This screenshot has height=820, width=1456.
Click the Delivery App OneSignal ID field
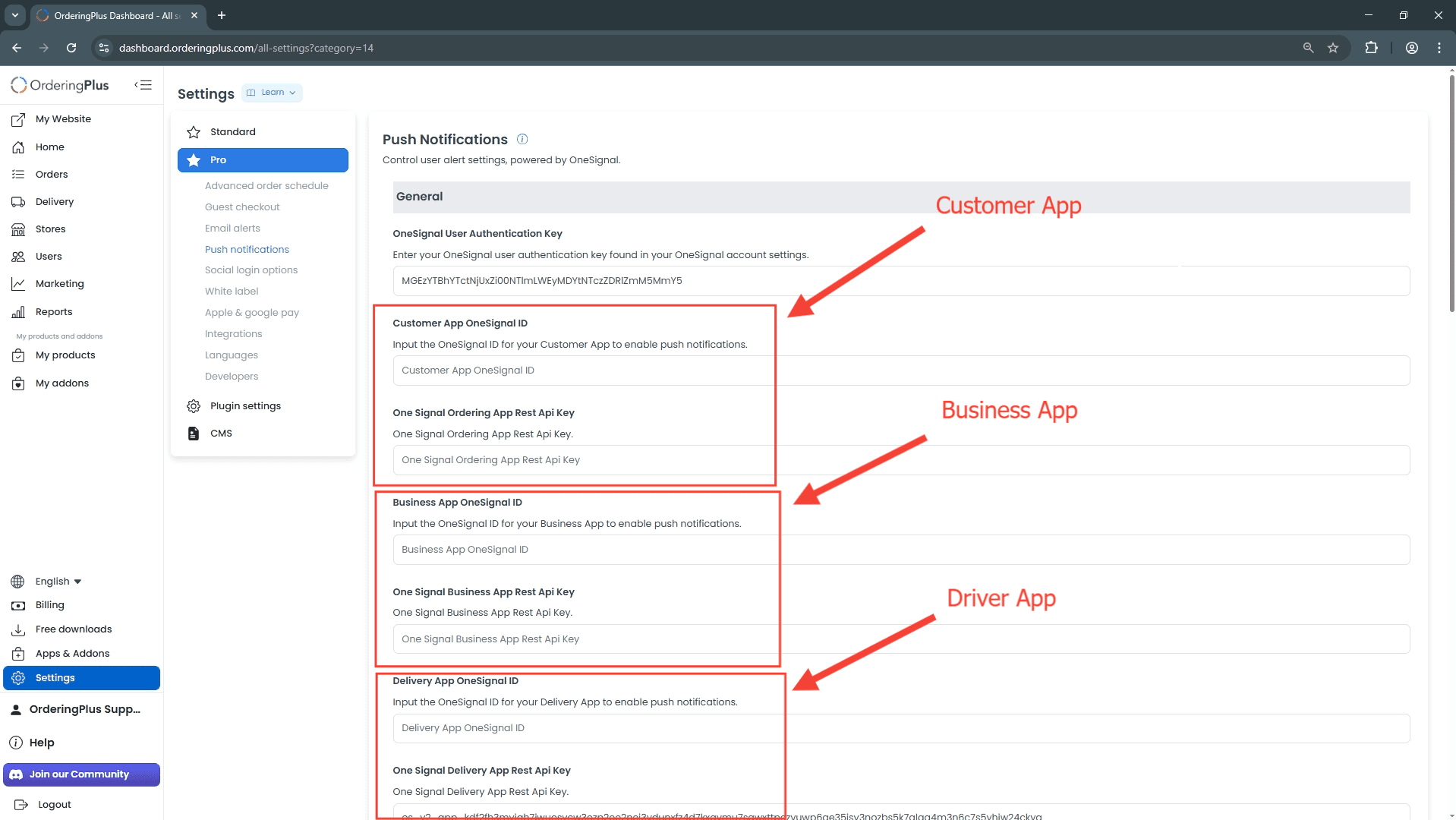click(901, 728)
